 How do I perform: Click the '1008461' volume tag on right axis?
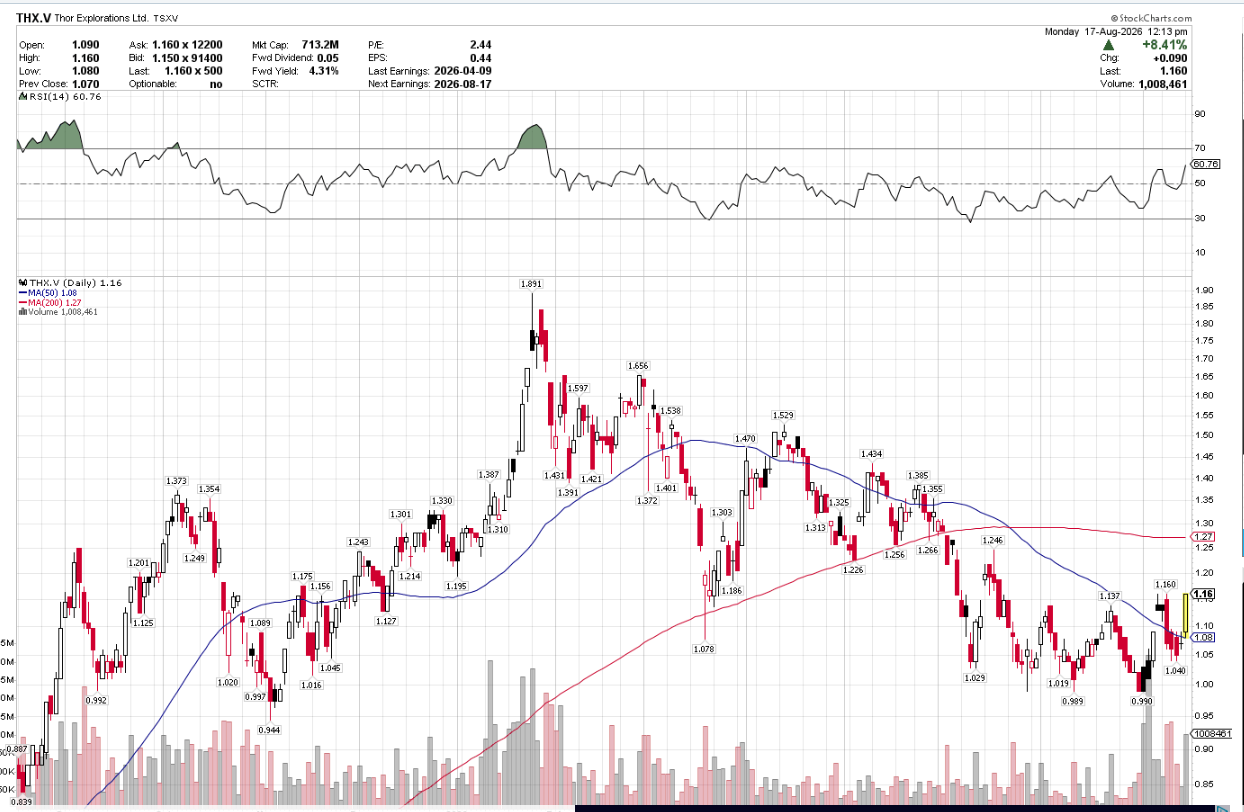point(1212,733)
